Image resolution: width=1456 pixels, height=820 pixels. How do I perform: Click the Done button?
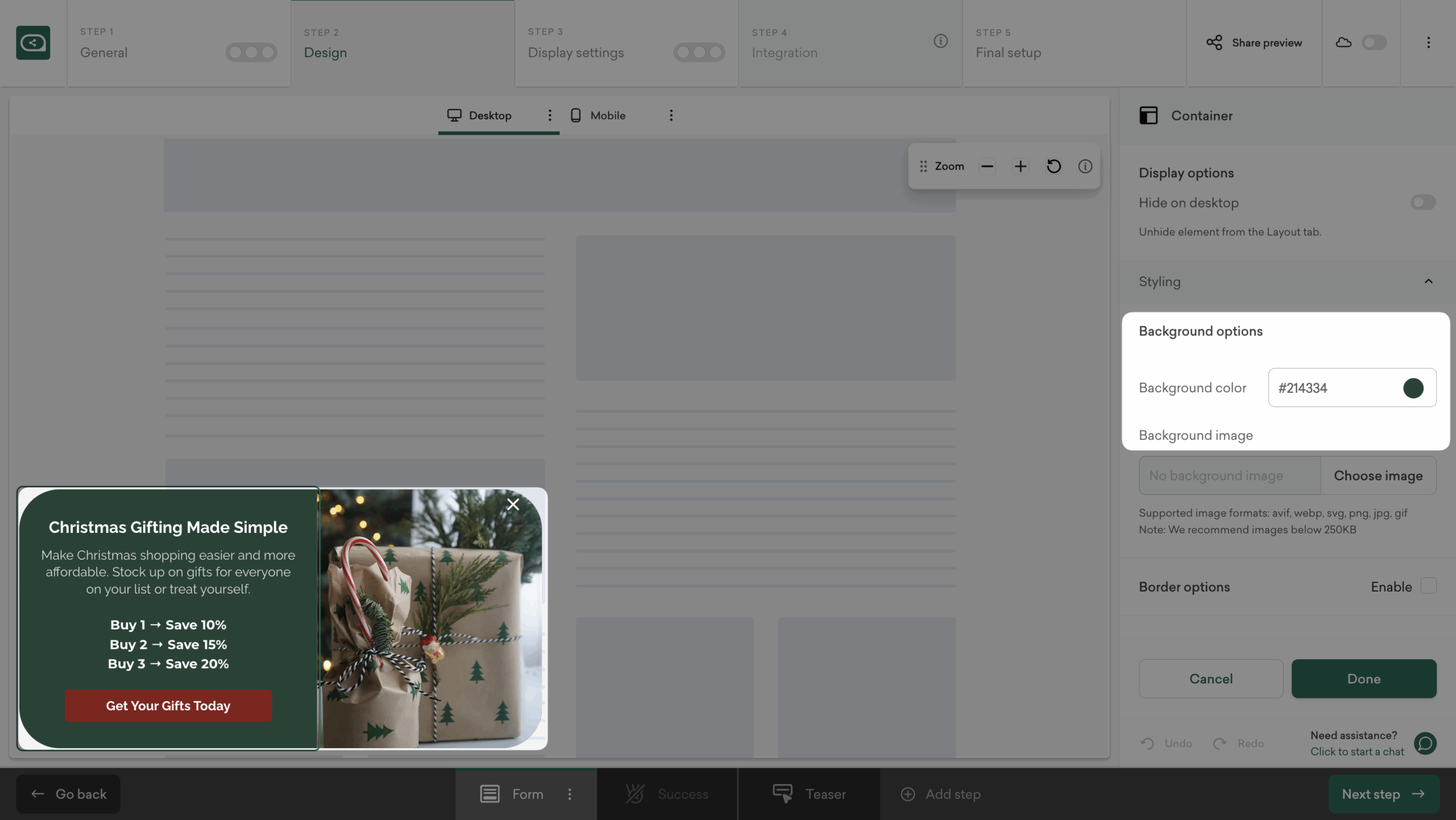[x=1363, y=678]
